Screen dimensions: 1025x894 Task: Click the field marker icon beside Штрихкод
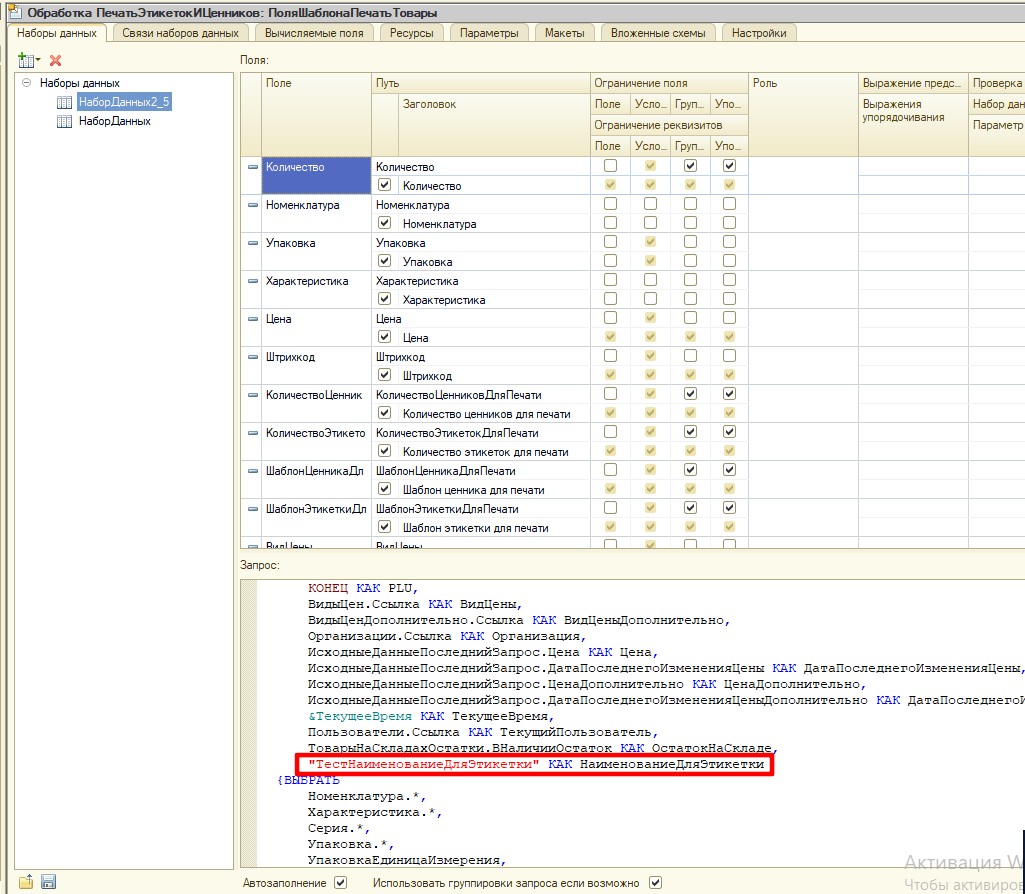[x=253, y=357]
